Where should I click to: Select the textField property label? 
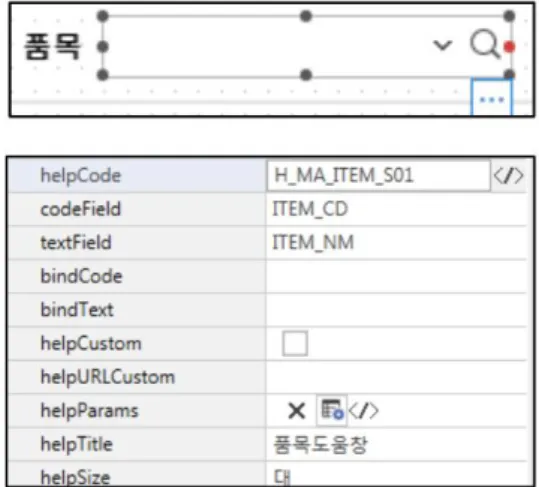coord(76,242)
